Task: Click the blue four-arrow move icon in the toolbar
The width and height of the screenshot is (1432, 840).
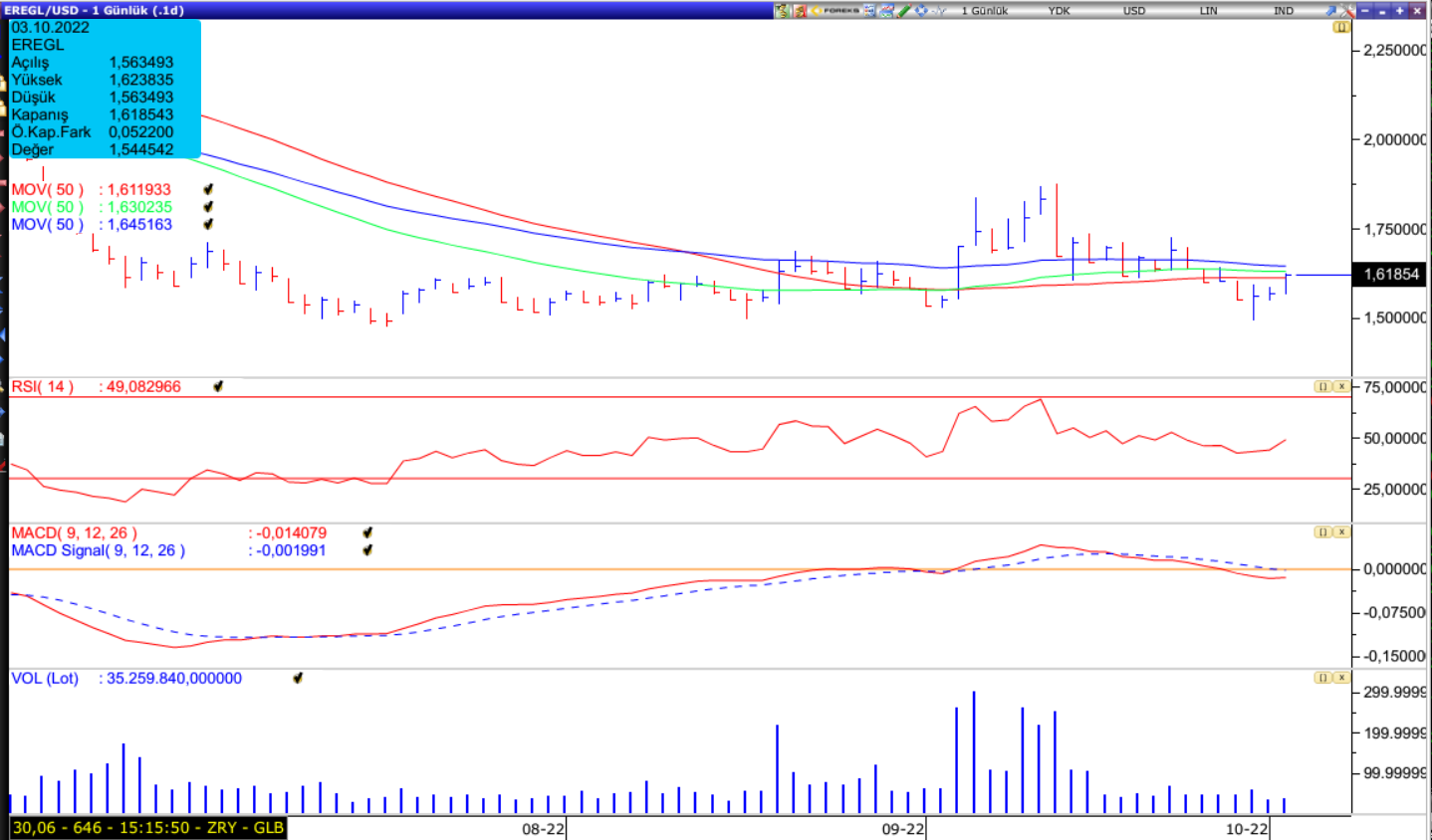Action: click(x=921, y=10)
